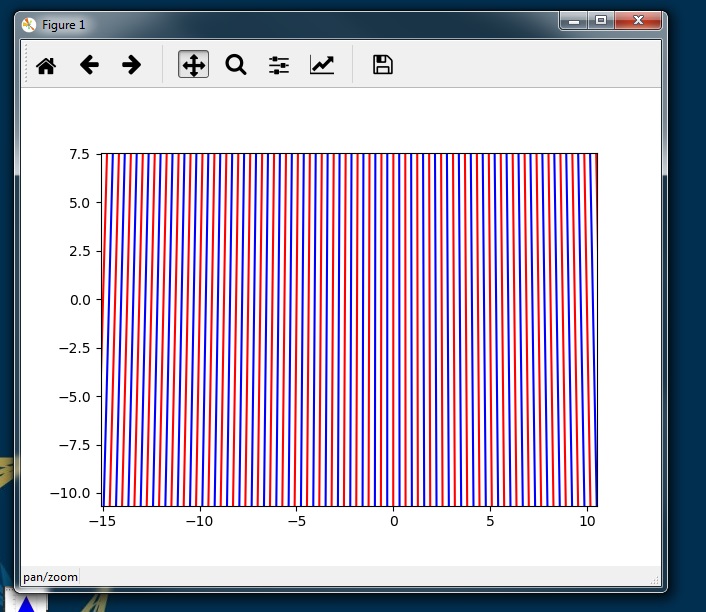Viewport: 706px width, 612px height.
Task: Toggle the Pan/Zoom move tool
Action: (194, 64)
